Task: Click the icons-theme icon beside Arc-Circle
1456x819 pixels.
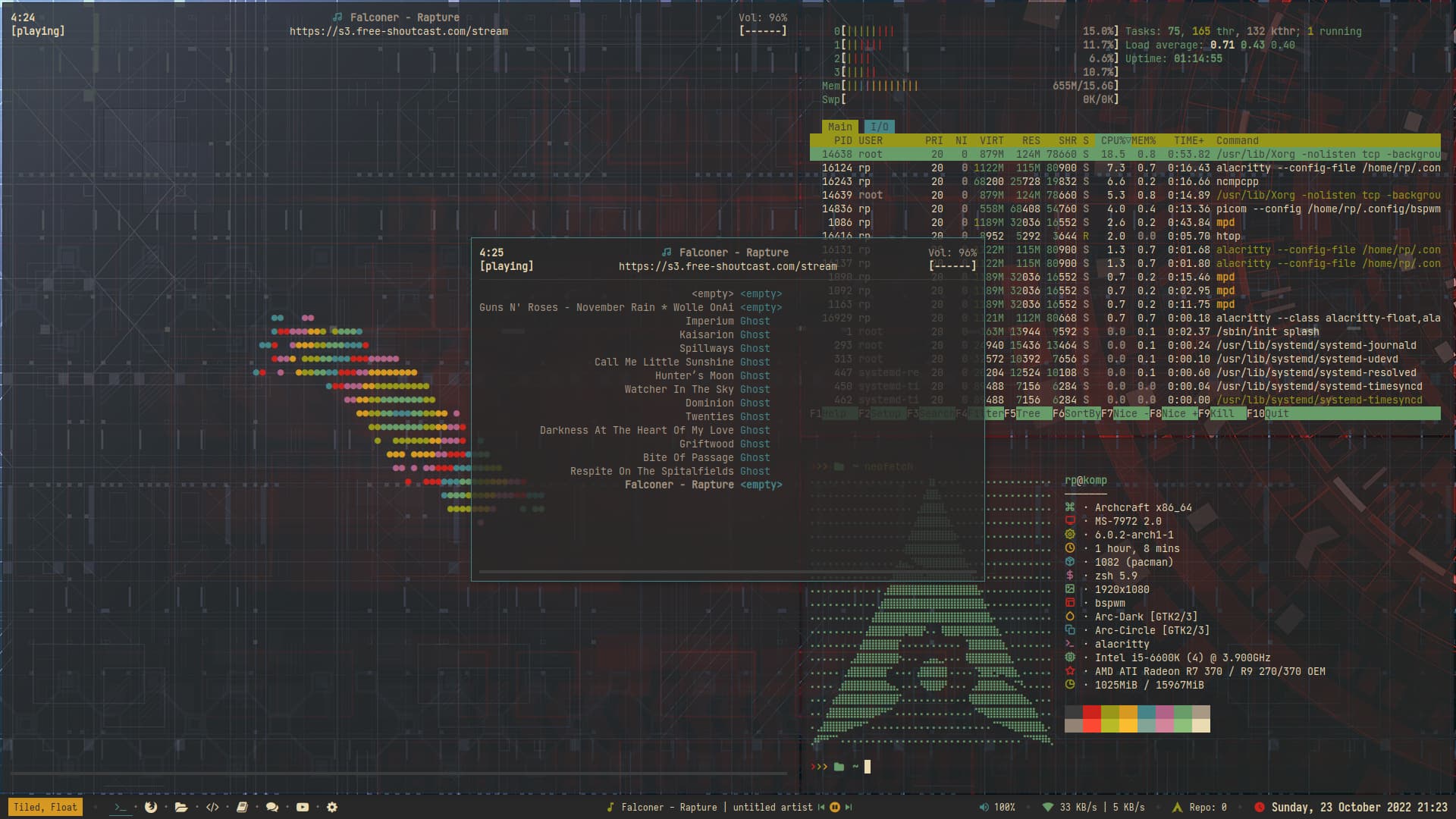Action: click(1070, 630)
